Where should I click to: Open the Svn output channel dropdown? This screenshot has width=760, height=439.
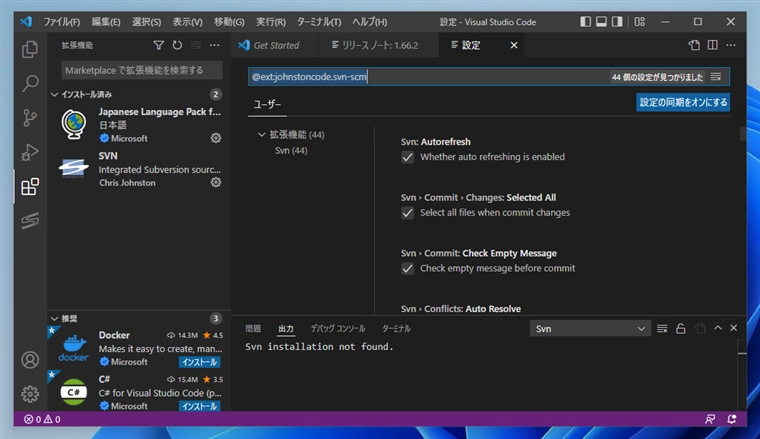pyautogui.click(x=590, y=329)
